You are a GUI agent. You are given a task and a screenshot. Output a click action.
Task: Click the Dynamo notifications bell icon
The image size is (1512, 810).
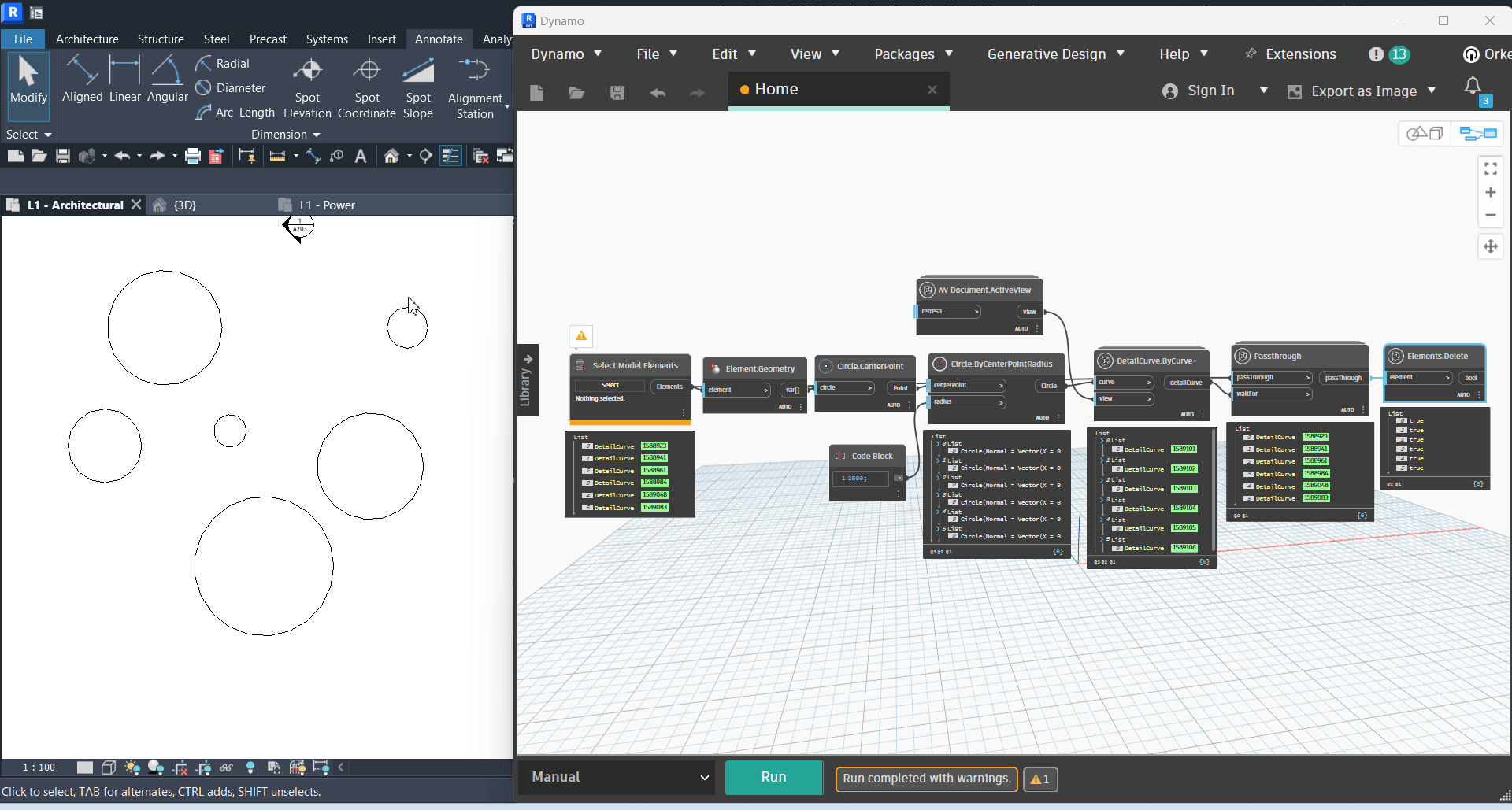pos(1473,86)
